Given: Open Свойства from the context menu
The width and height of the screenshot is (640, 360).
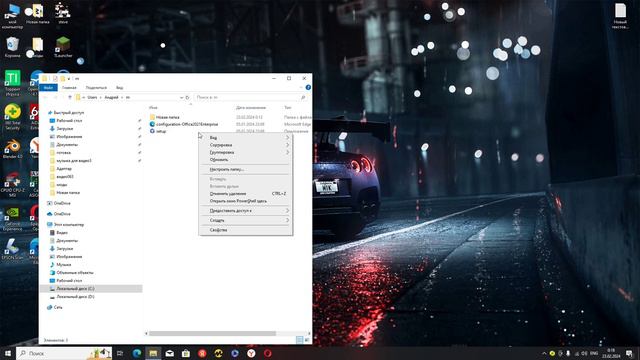Looking at the screenshot, I should 246,230.
